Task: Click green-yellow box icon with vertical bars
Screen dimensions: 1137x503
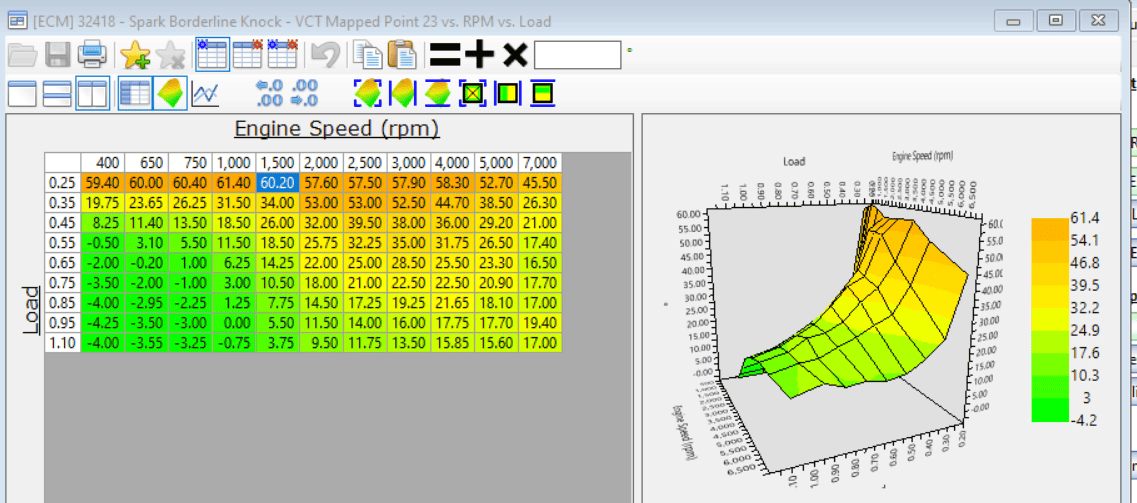Action: click(x=508, y=93)
